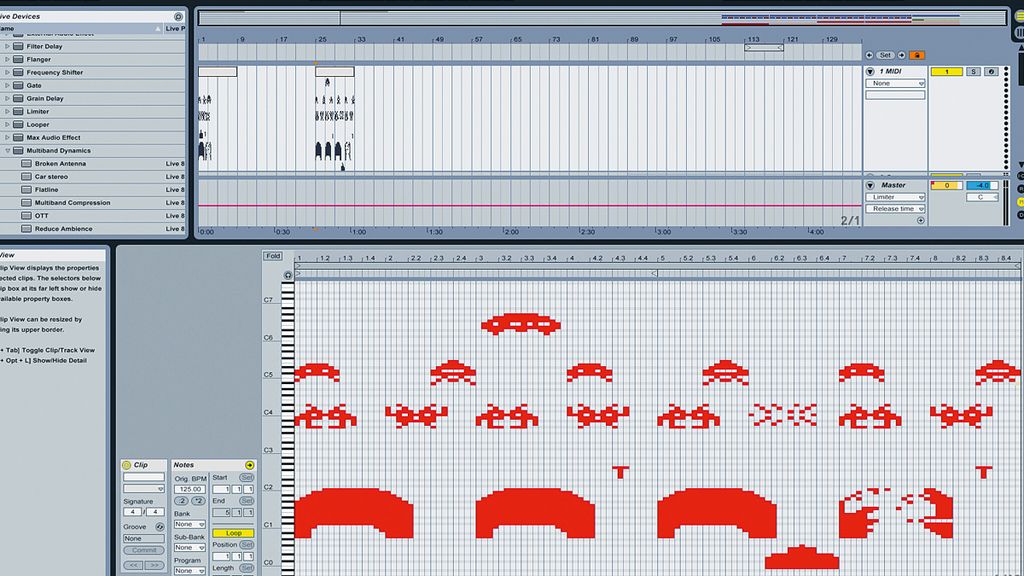
Task: Click the Filter Delay device folder icon
Action: click(18, 46)
